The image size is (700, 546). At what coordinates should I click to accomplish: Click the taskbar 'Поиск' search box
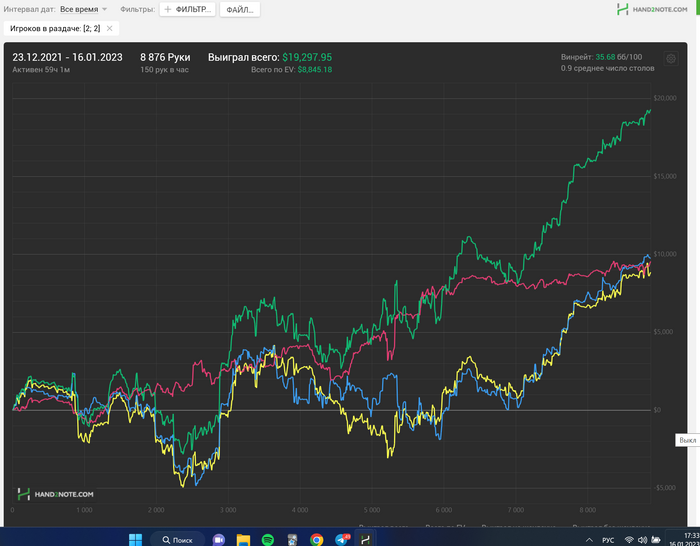coord(177,540)
